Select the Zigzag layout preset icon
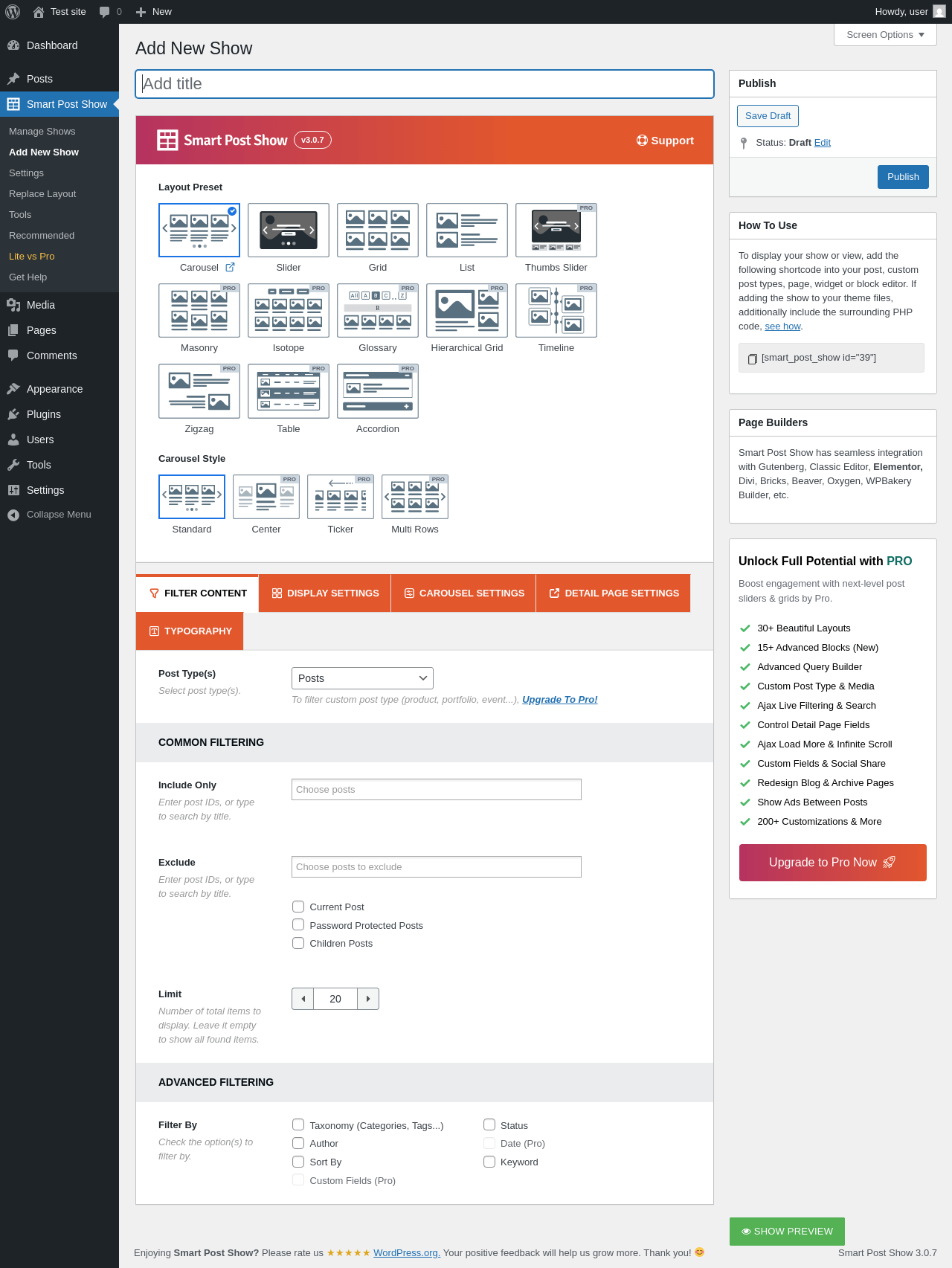 199,391
